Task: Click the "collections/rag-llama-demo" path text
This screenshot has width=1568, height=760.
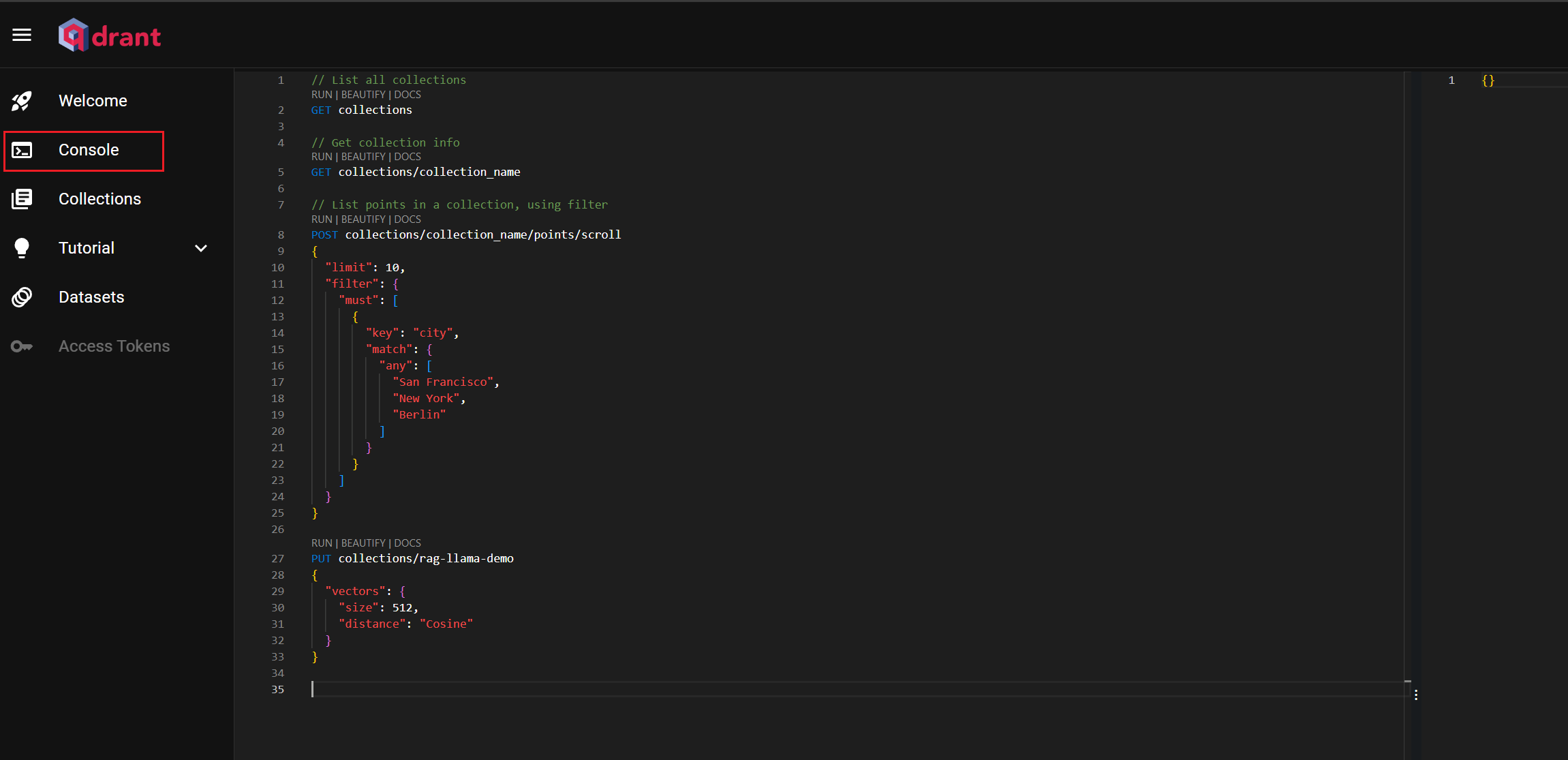Action: click(x=426, y=558)
